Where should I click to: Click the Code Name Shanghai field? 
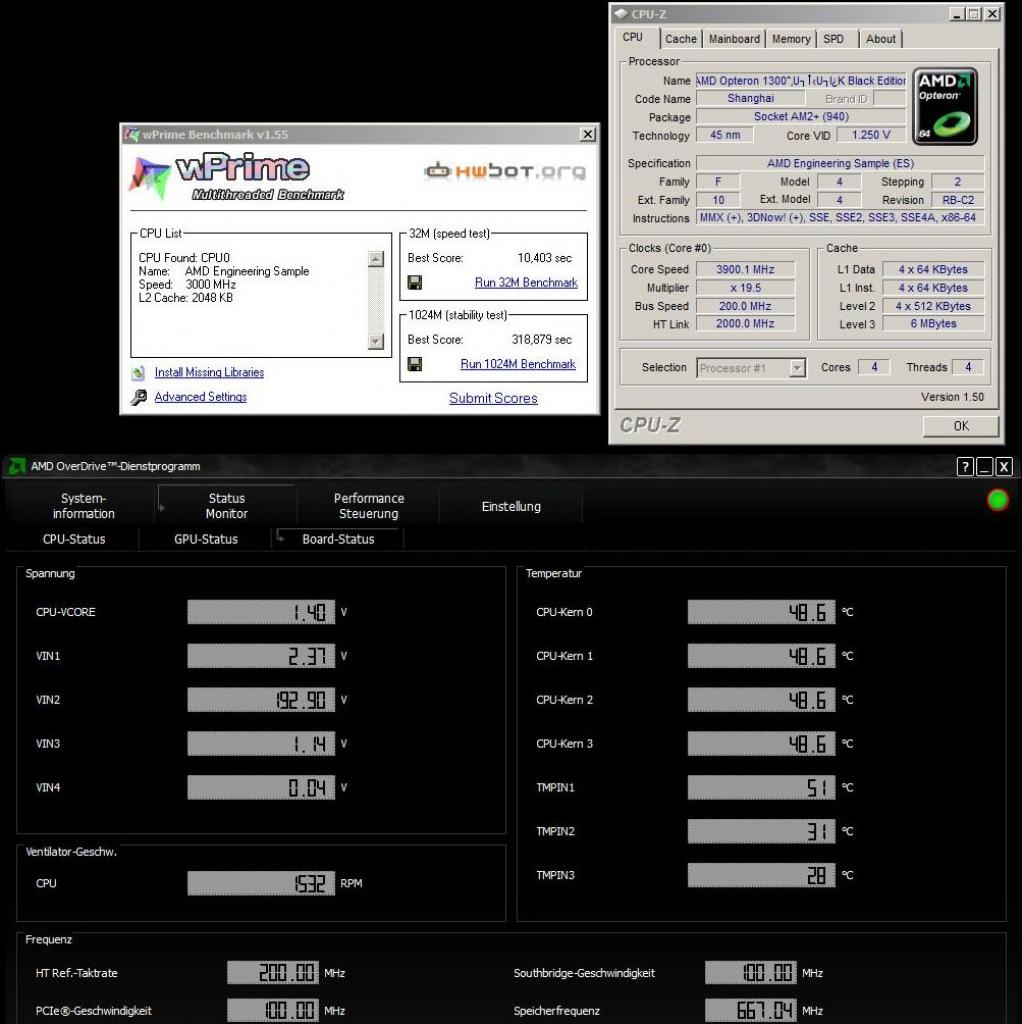coord(750,98)
